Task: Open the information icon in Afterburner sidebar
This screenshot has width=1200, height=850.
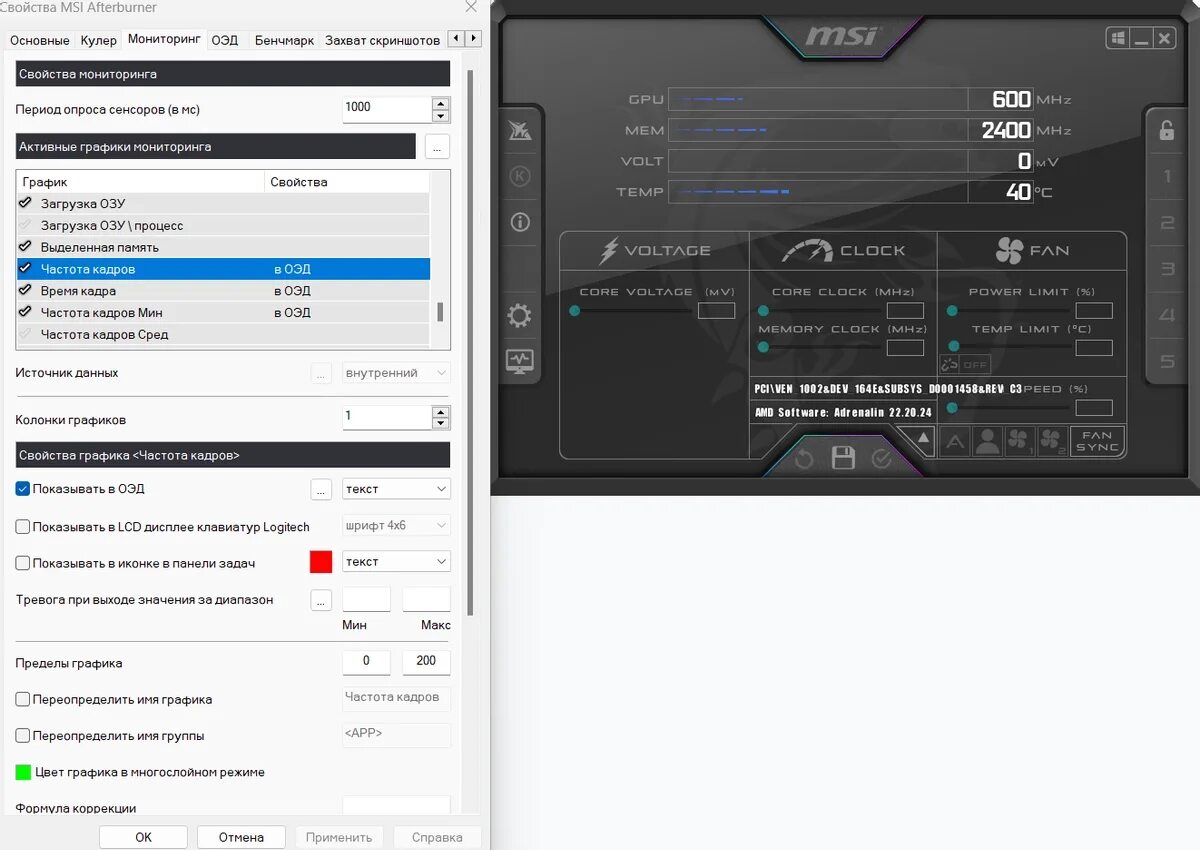Action: coord(520,222)
